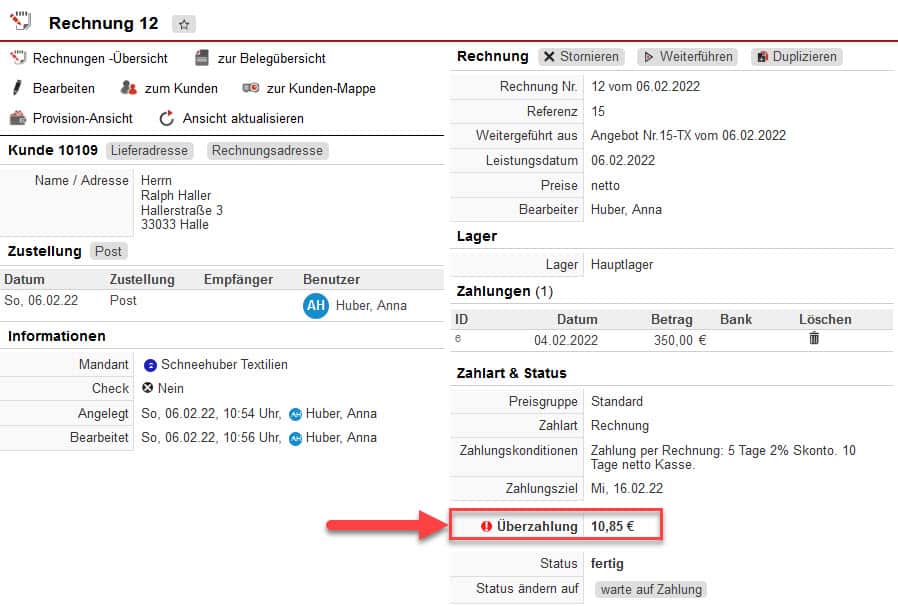The image size is (898, 606).
Task: Click the Schneehuber Textilien mandant icon
Action: (149, 365)
